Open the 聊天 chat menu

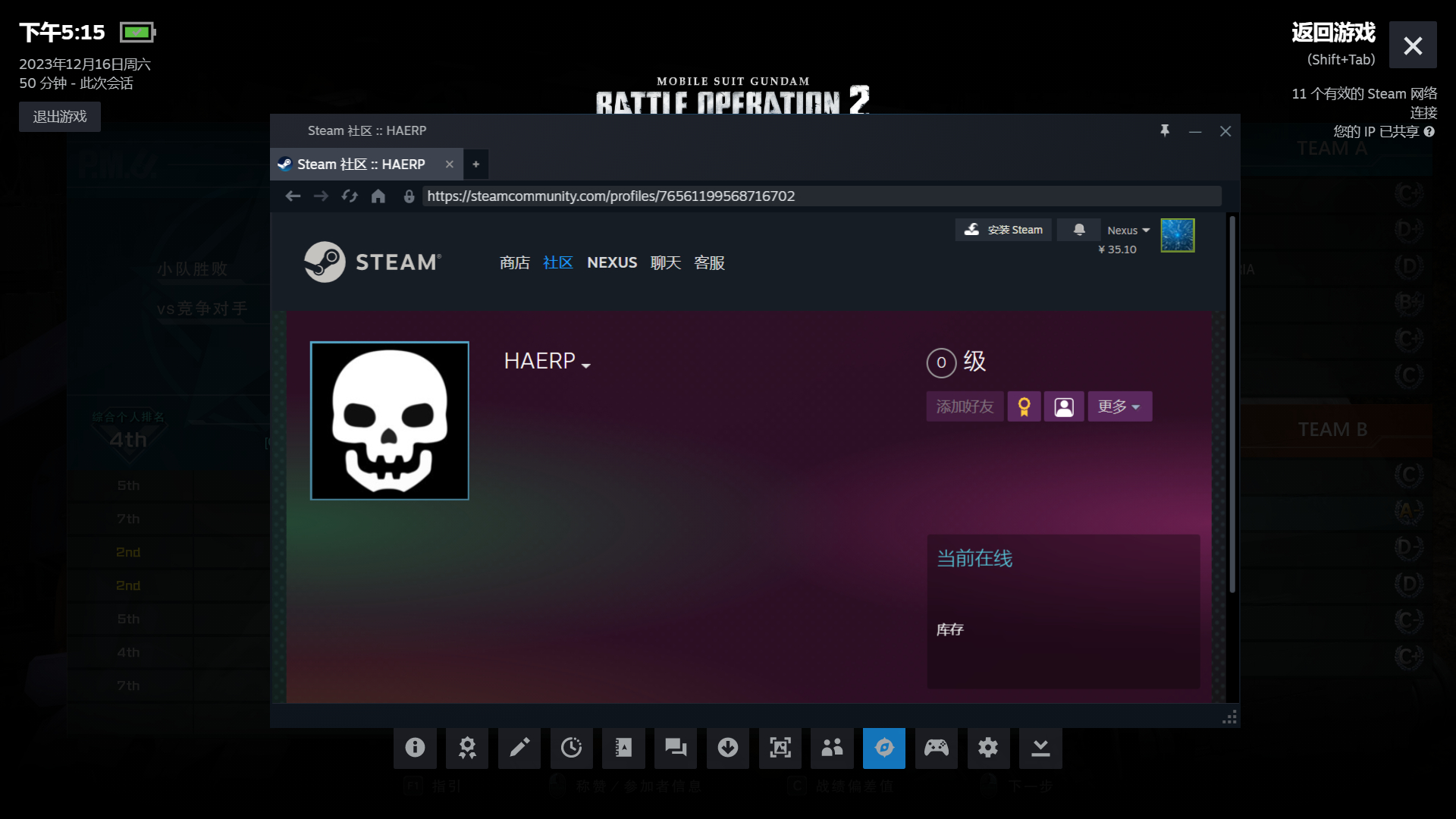point(666,262)
